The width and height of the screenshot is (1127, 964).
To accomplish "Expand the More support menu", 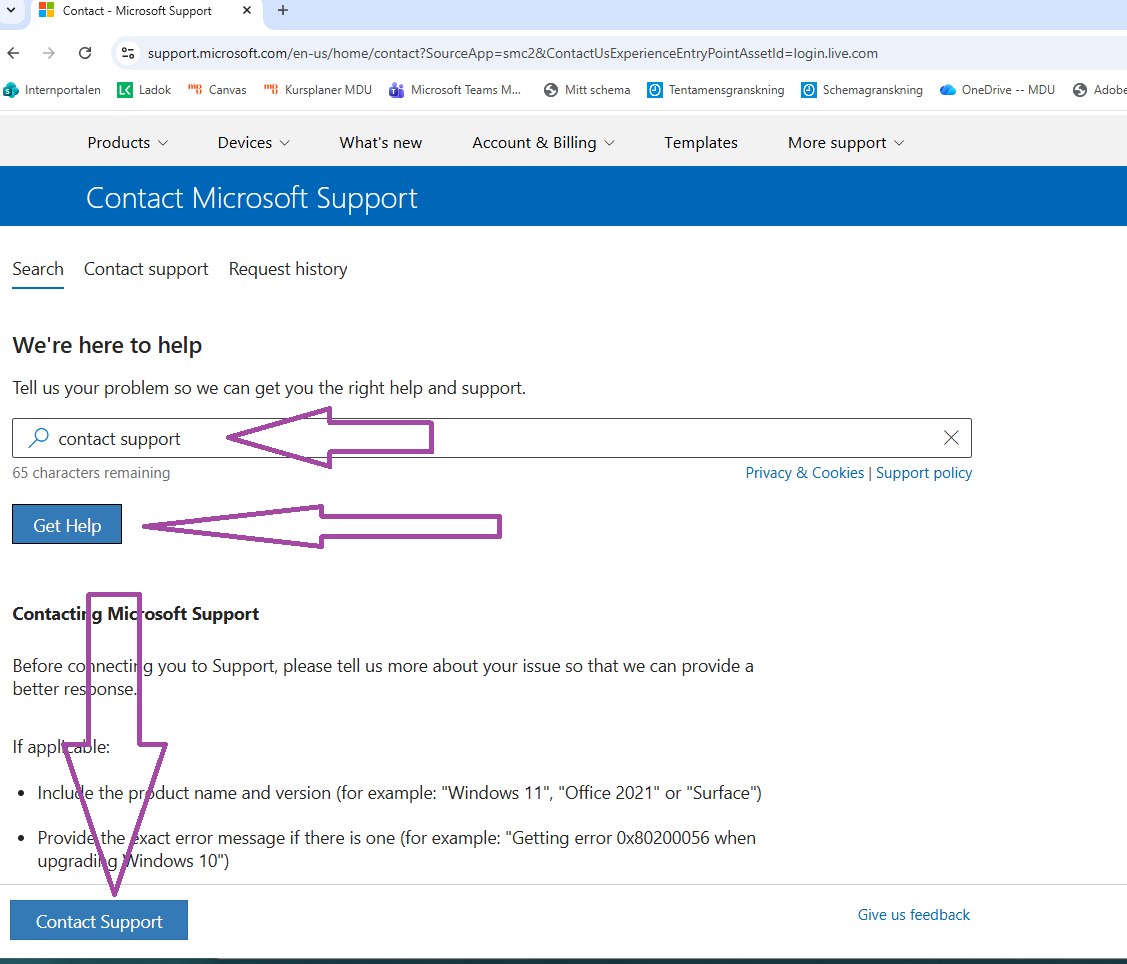I will pyautogui.click(x=846, y=143).
